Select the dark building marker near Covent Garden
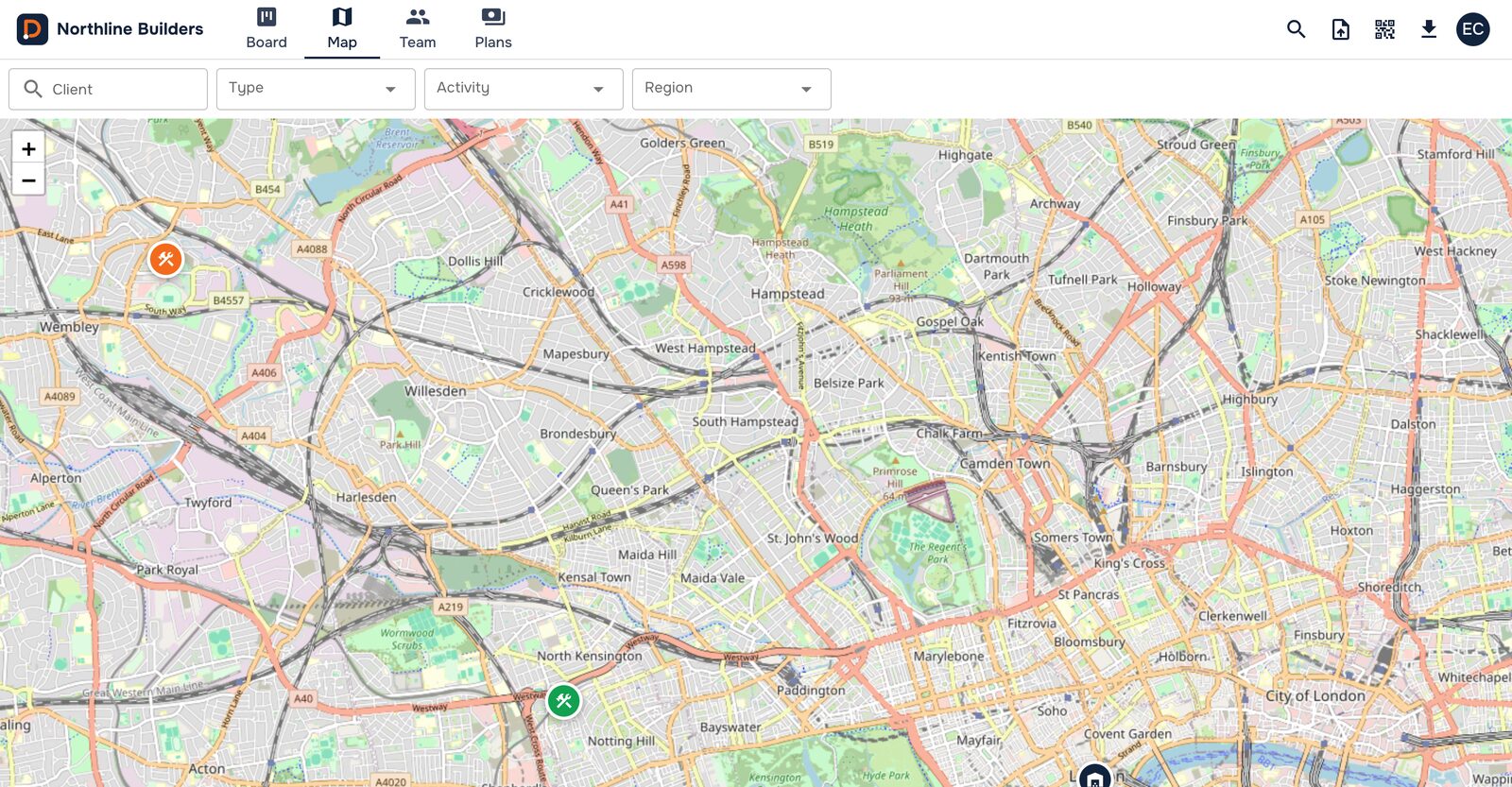 (x=1094, y=778)
